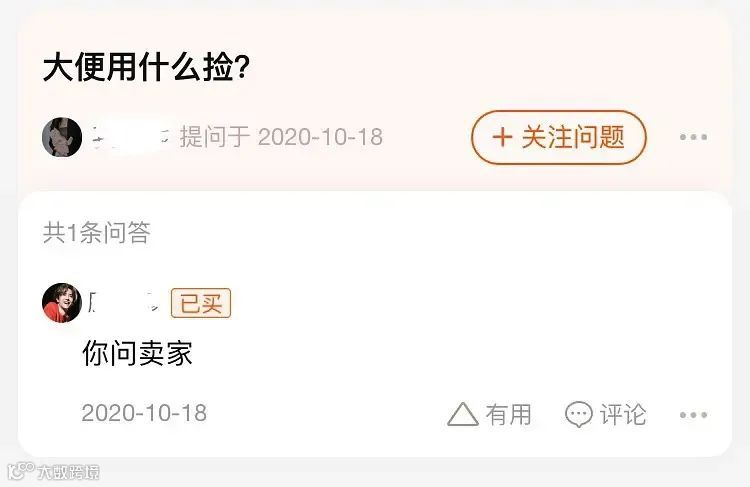Click the watermark logo icon at bottom left

pyautogui.click(x=21, y=471)
